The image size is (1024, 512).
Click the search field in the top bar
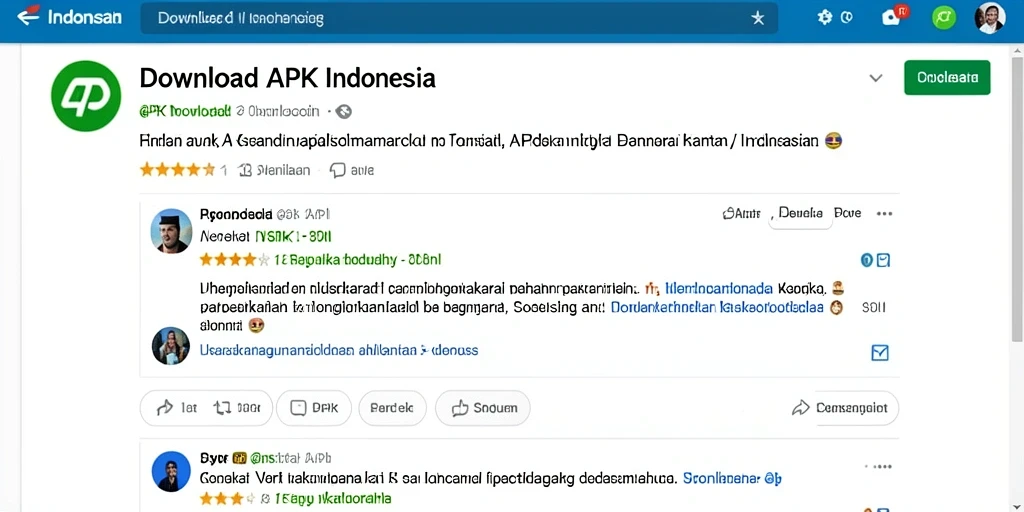pos(459,18)
